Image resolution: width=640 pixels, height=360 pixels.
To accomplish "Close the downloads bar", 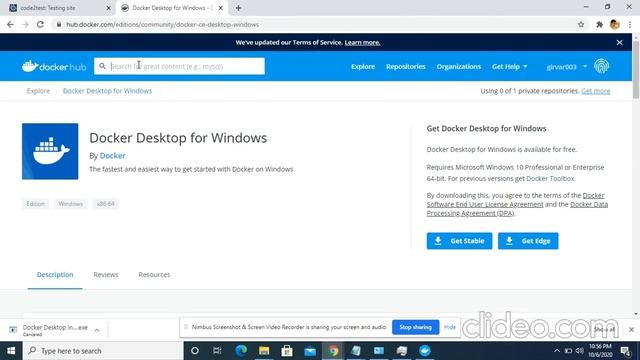I will tap(631, 329).
